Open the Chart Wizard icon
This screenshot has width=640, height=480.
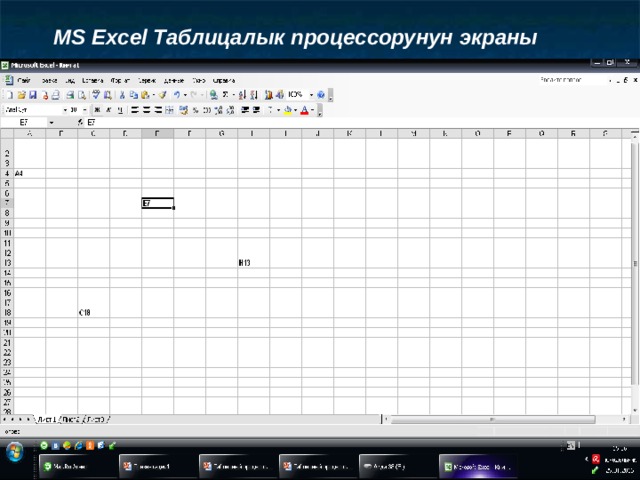point(268,95)
